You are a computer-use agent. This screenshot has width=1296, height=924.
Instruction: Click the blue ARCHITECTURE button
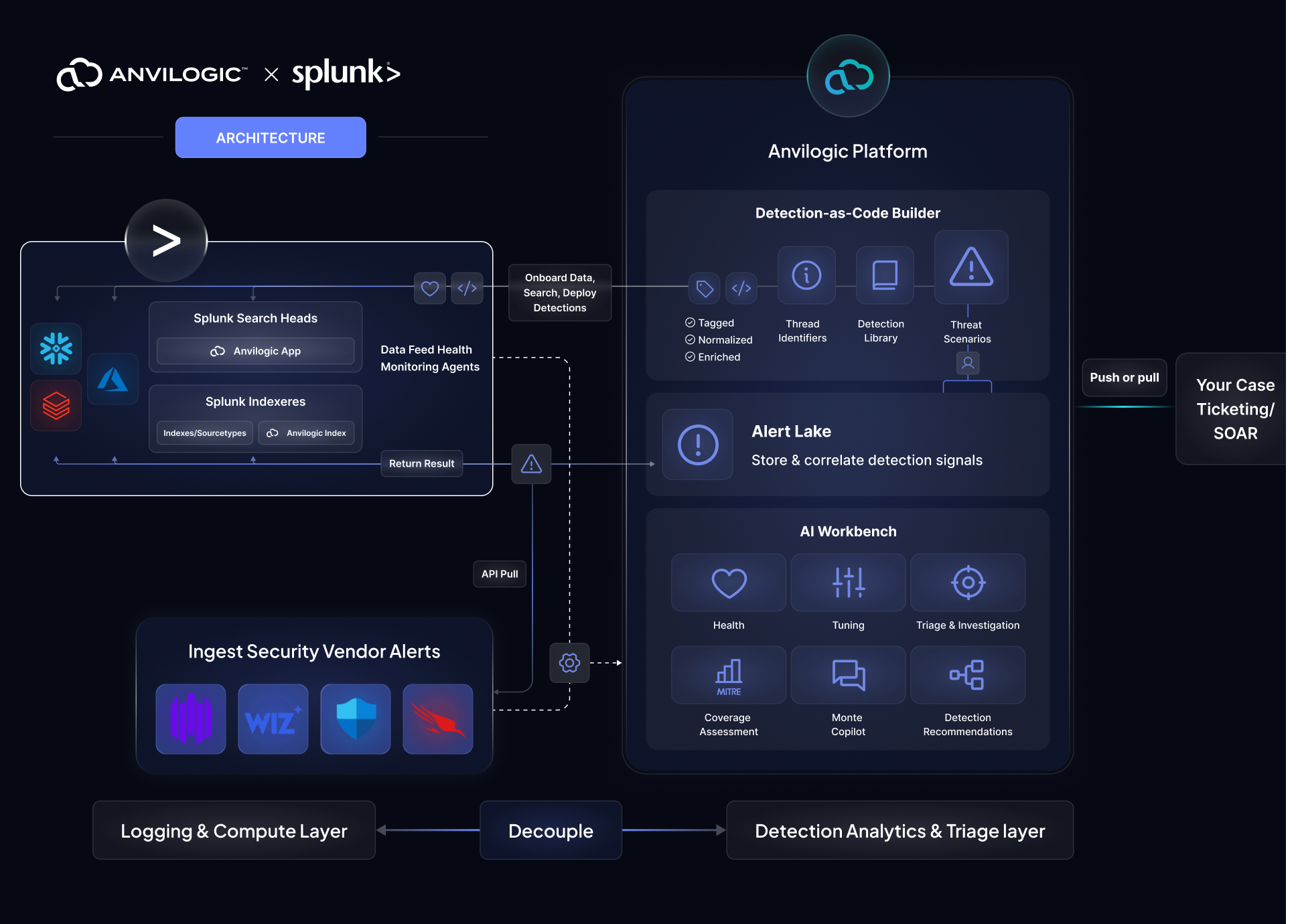tap(271, 138)
